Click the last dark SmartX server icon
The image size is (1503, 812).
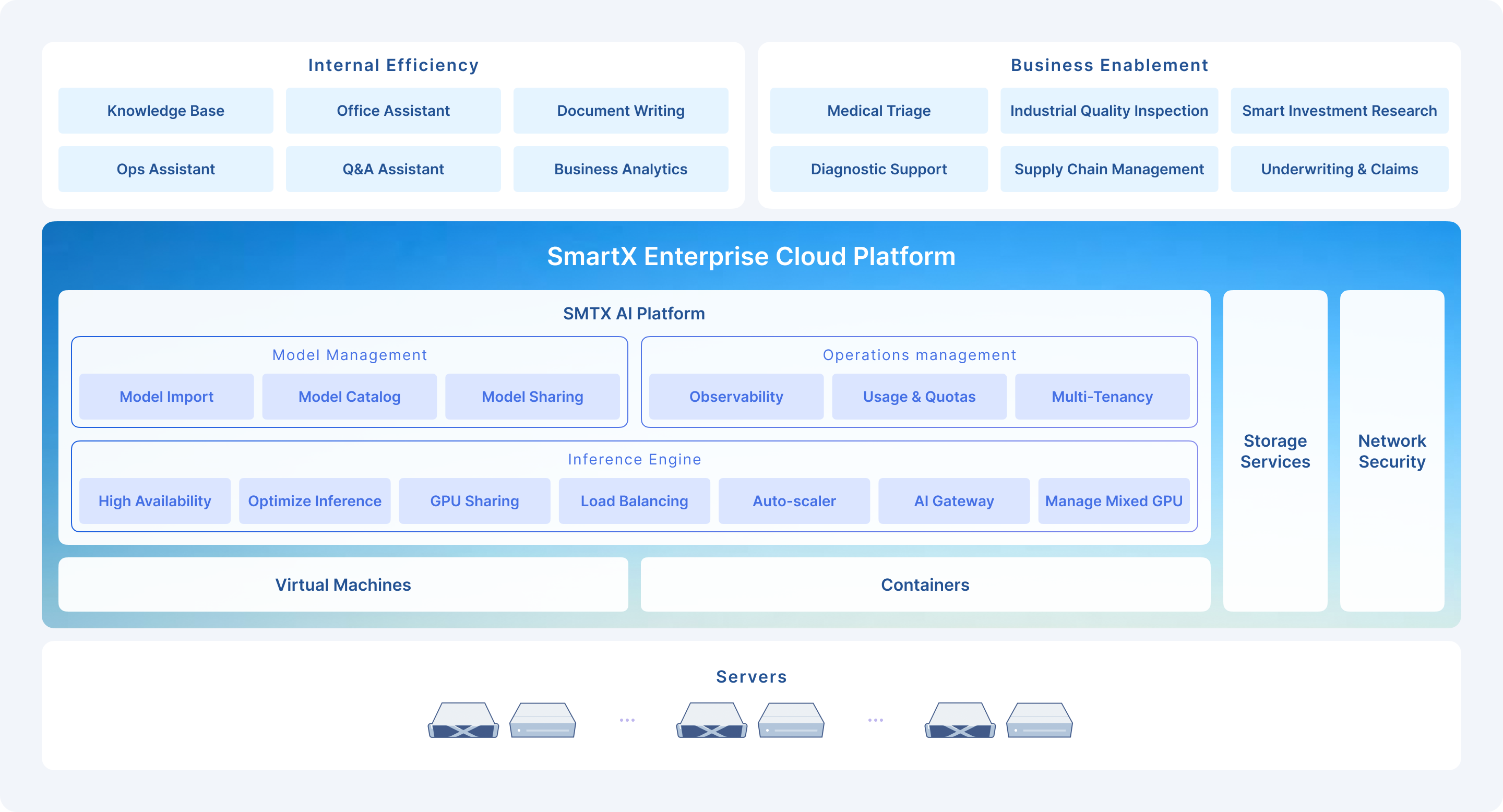pos(960,720)
